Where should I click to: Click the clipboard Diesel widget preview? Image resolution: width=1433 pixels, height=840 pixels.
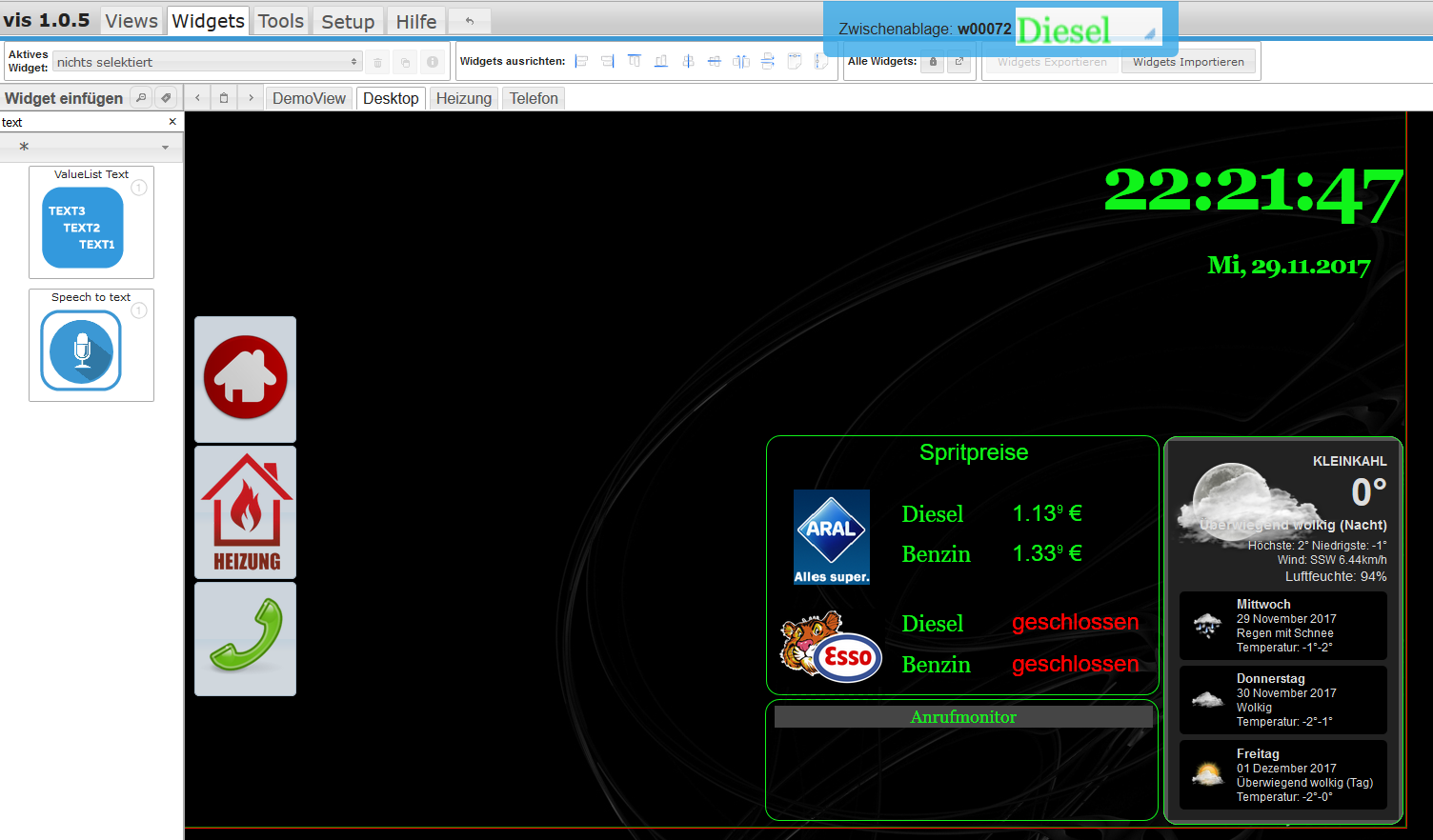(1089, 29)
